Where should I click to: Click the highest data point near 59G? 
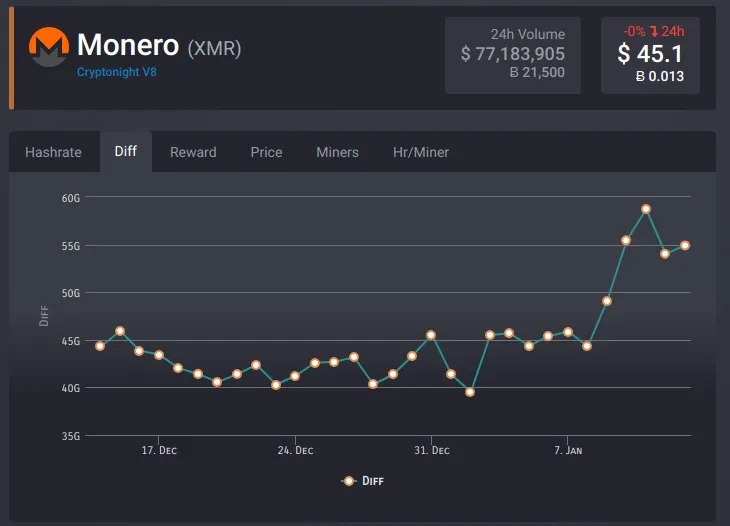click(x=646, y=209)
